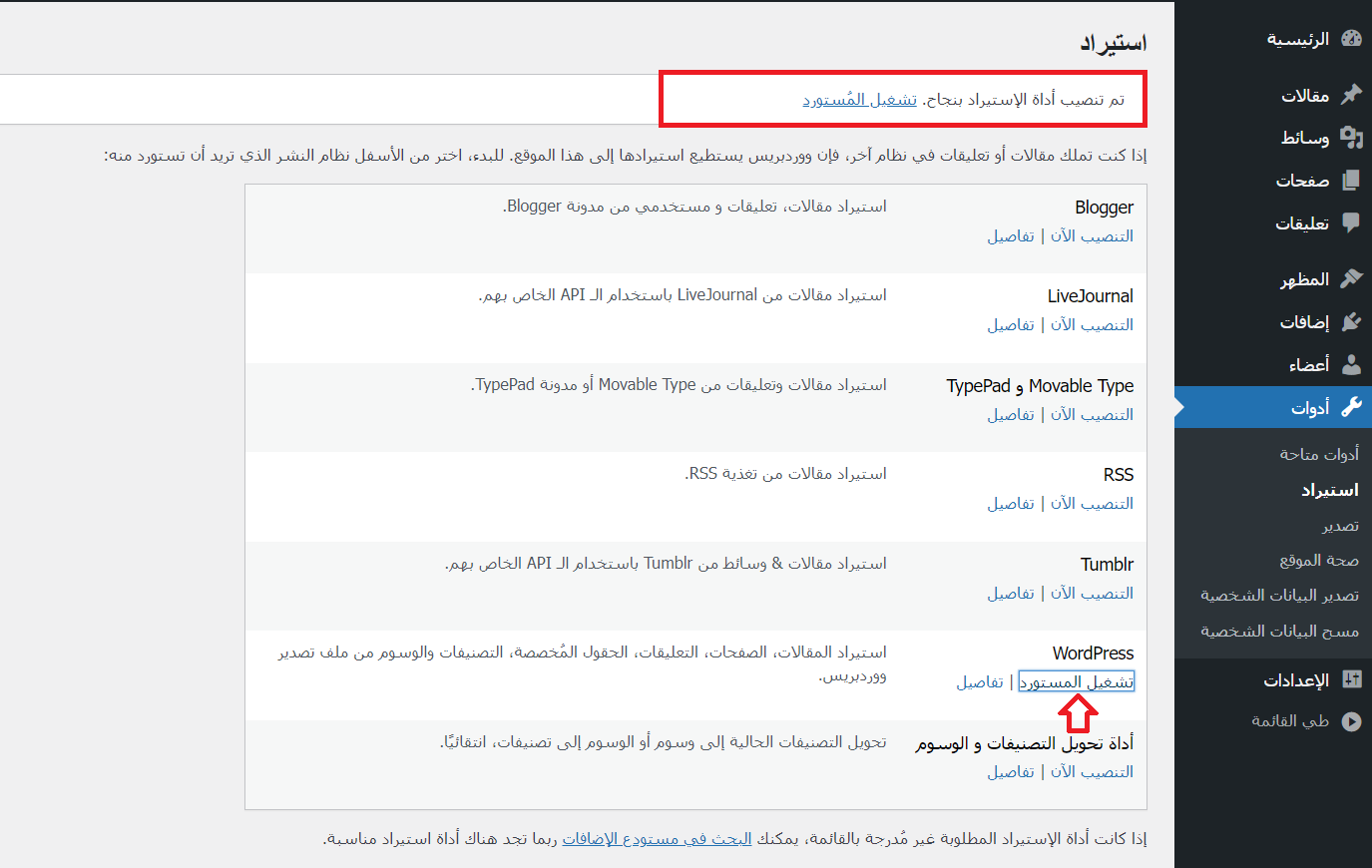Select تصدير (Export) in the Tools submenu
Screen dimensions: 1372x868
(1340, 526)
